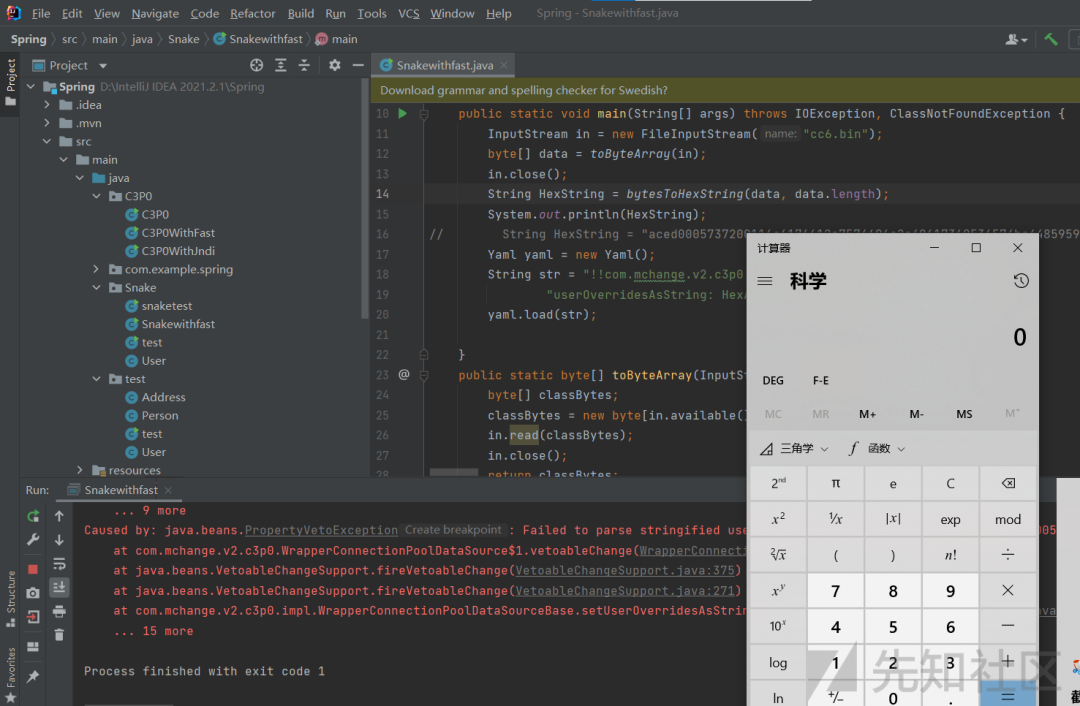Open 三角学 dropdown in Calculator

pyautogui.click(x=794, y=448)
